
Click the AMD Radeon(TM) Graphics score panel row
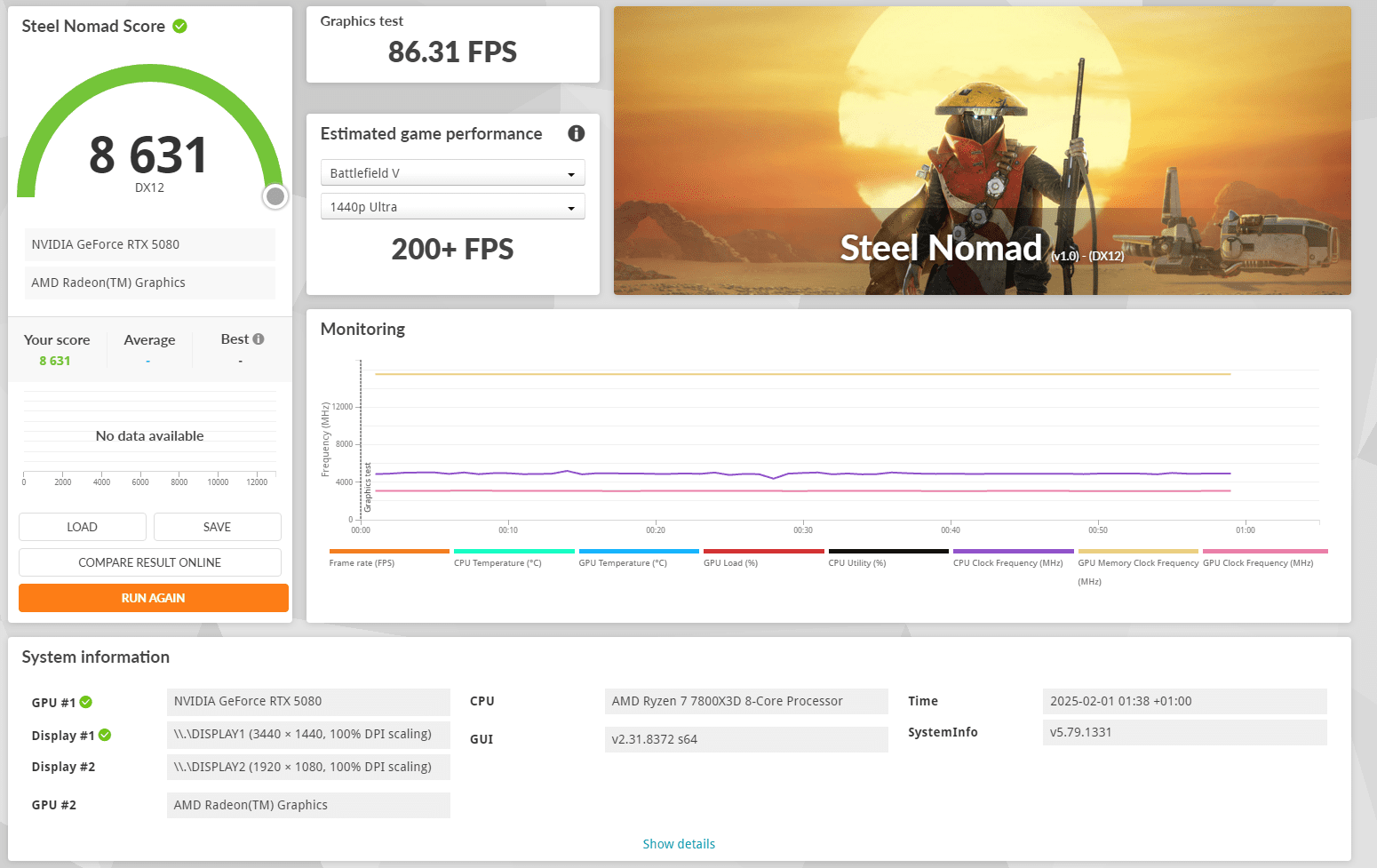click(150, 283)
